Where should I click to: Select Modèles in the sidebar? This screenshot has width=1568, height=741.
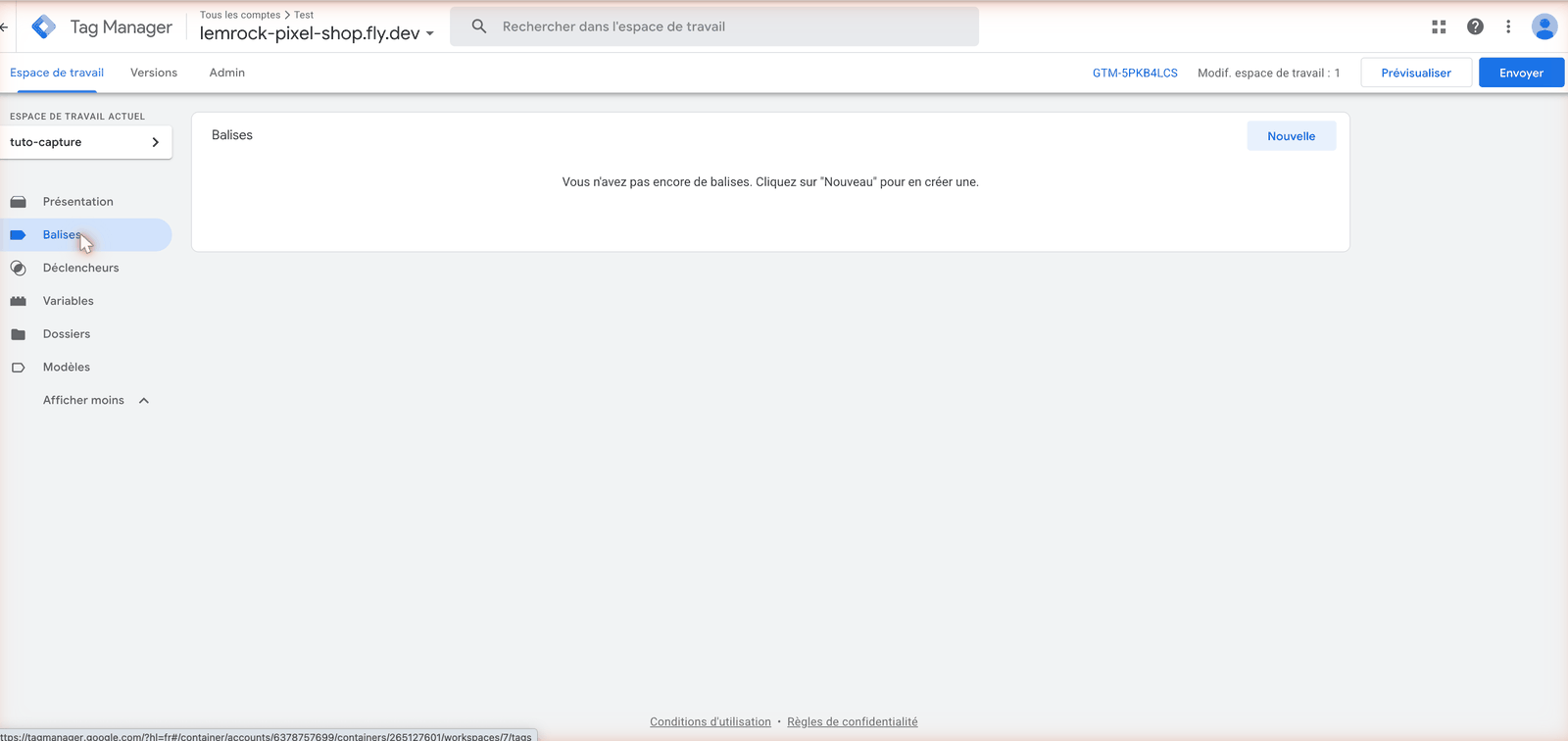click(86, 368)
